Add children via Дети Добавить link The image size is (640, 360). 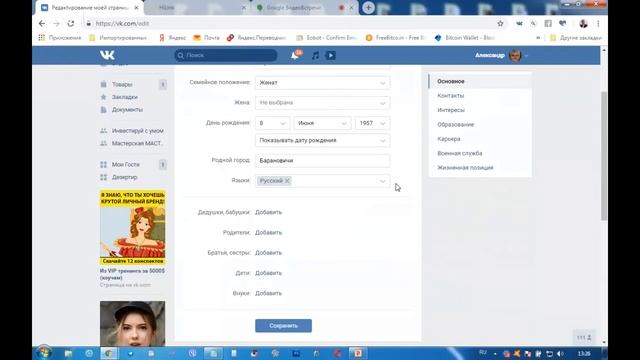268,273
